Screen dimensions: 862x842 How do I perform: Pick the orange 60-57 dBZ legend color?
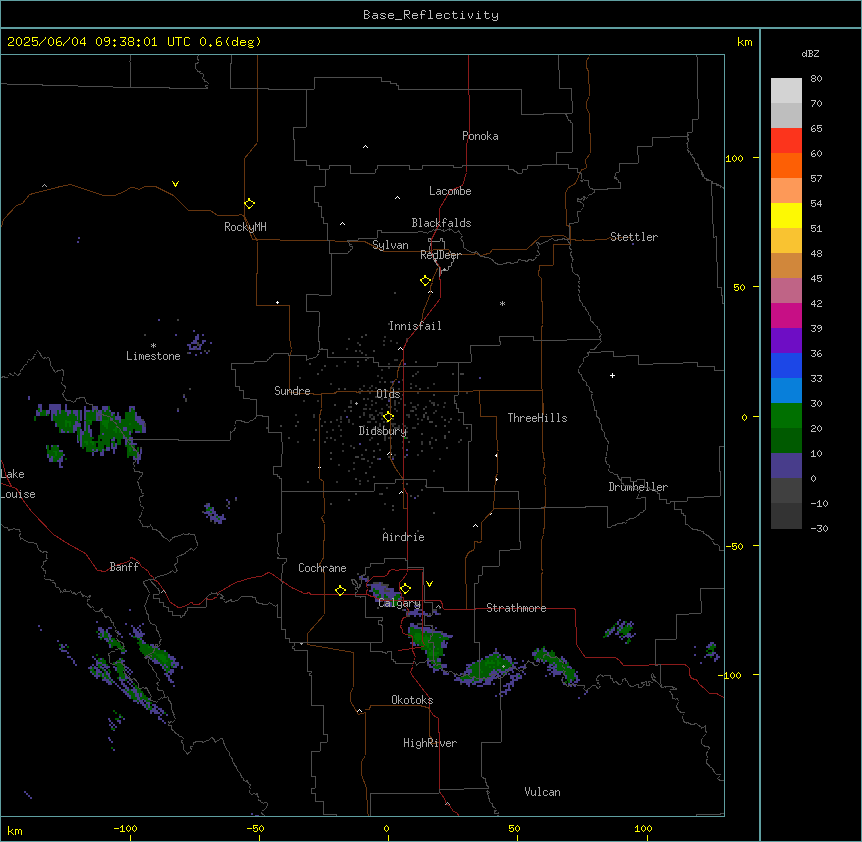tap(786, 165)
